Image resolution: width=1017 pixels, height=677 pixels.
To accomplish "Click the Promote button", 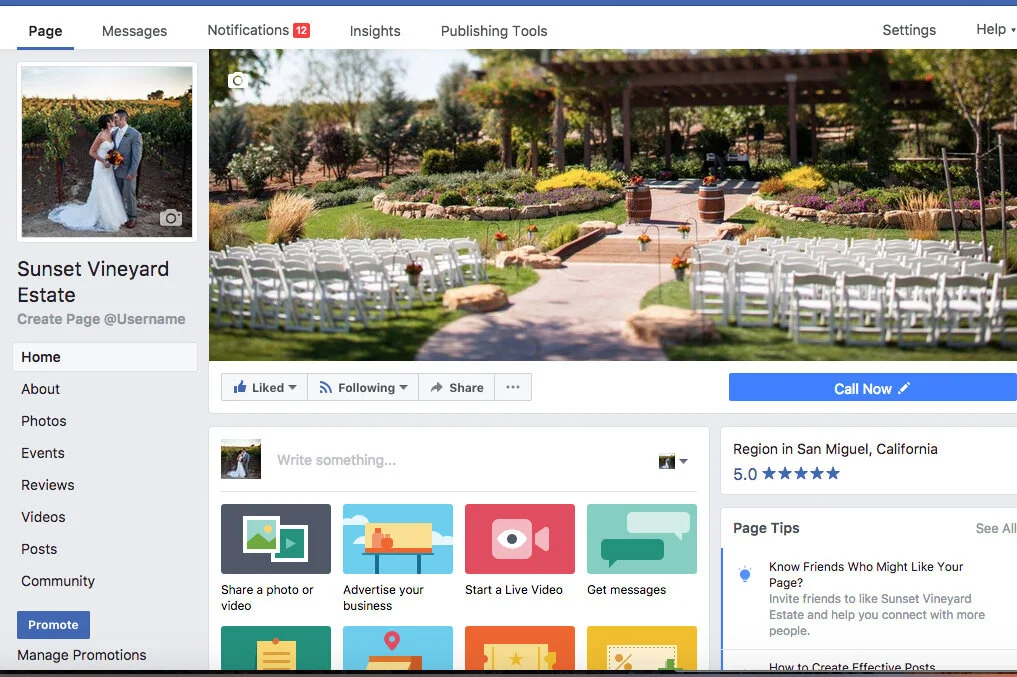I will (x=53, y=624).
